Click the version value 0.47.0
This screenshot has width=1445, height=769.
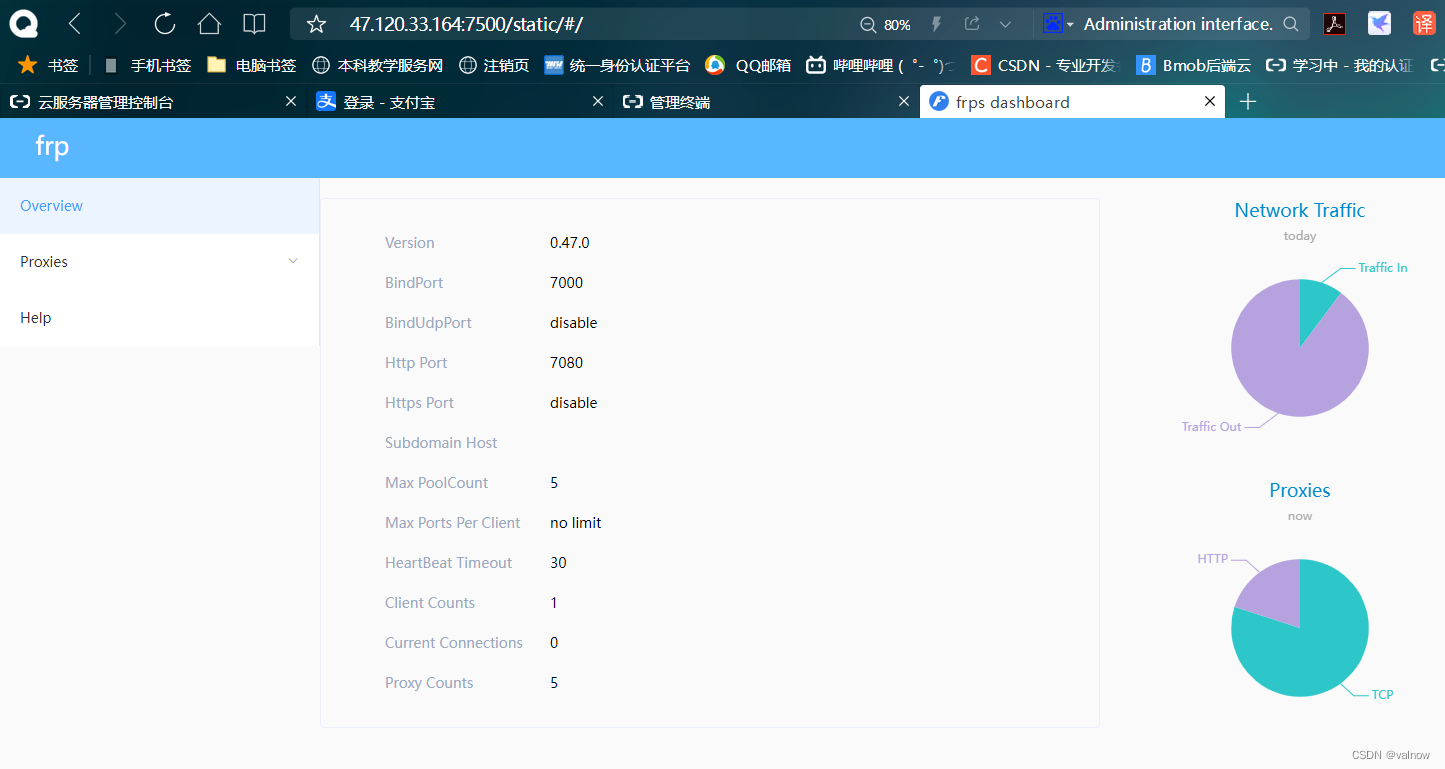(570, 243)
